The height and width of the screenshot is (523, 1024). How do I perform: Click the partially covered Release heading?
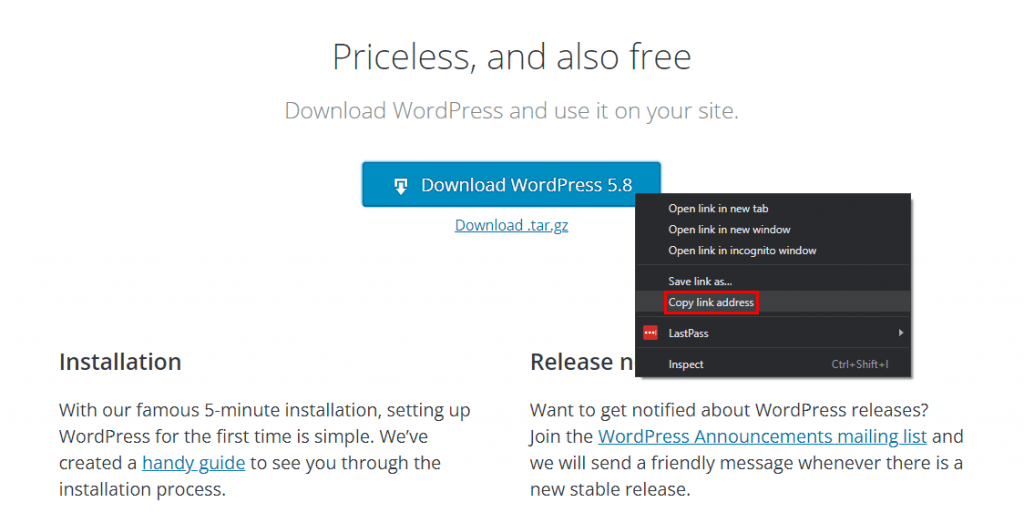pos(582,362)
